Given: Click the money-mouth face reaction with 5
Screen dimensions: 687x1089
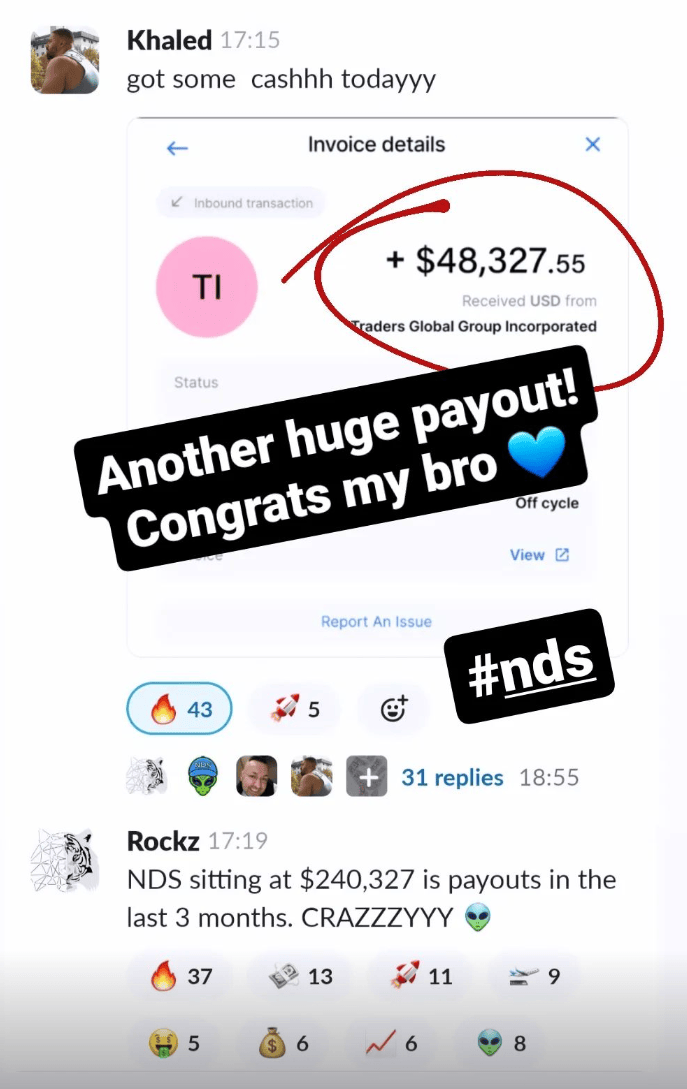Looking at the screenshot, I should [175, 1043].
